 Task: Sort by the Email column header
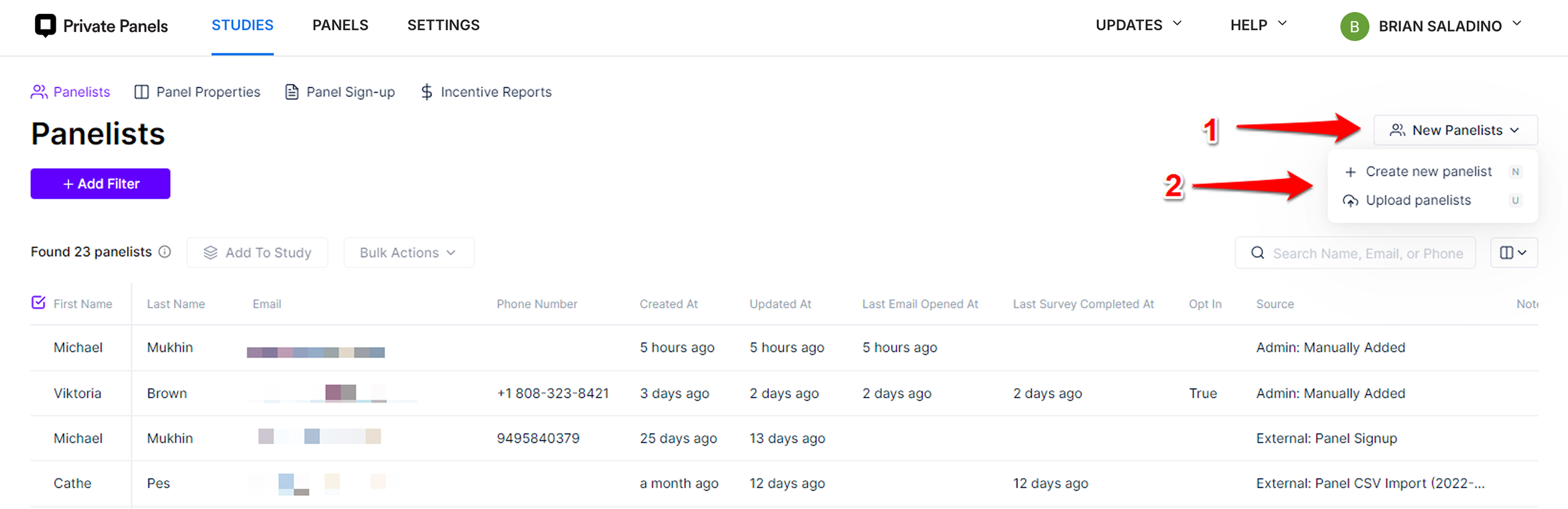tap(267, 304)
